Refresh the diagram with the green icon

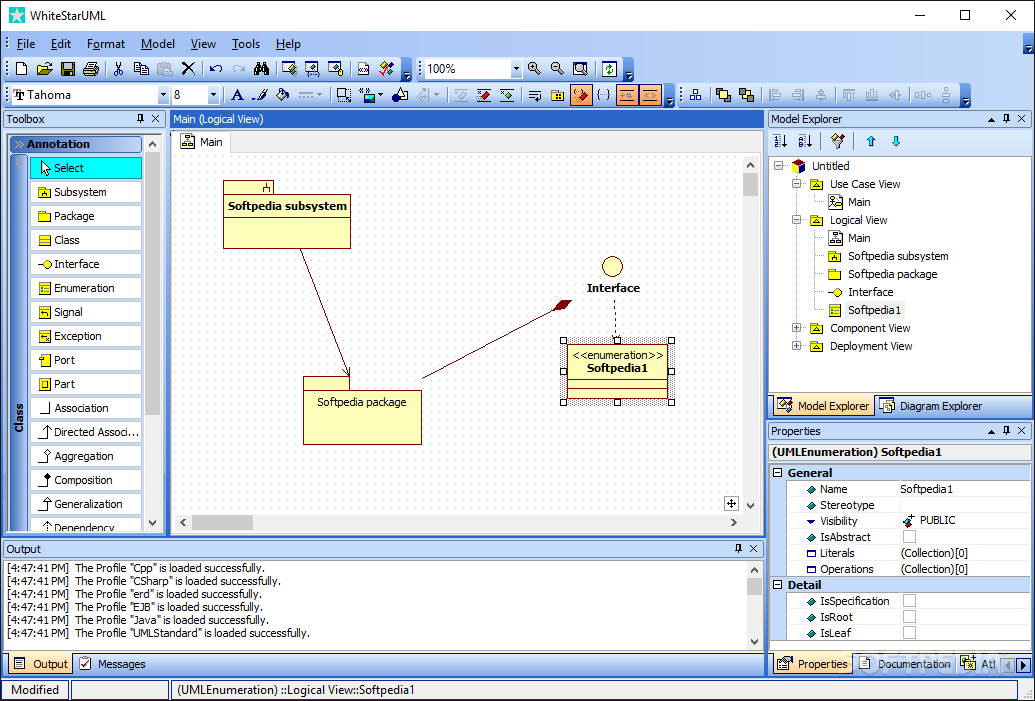click(609, 69)
